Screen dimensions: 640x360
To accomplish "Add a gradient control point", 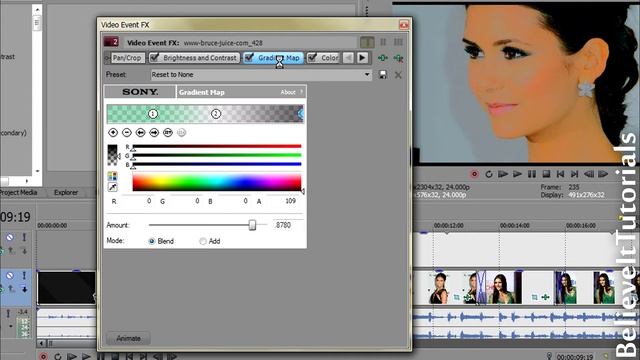I will point(113,132).
